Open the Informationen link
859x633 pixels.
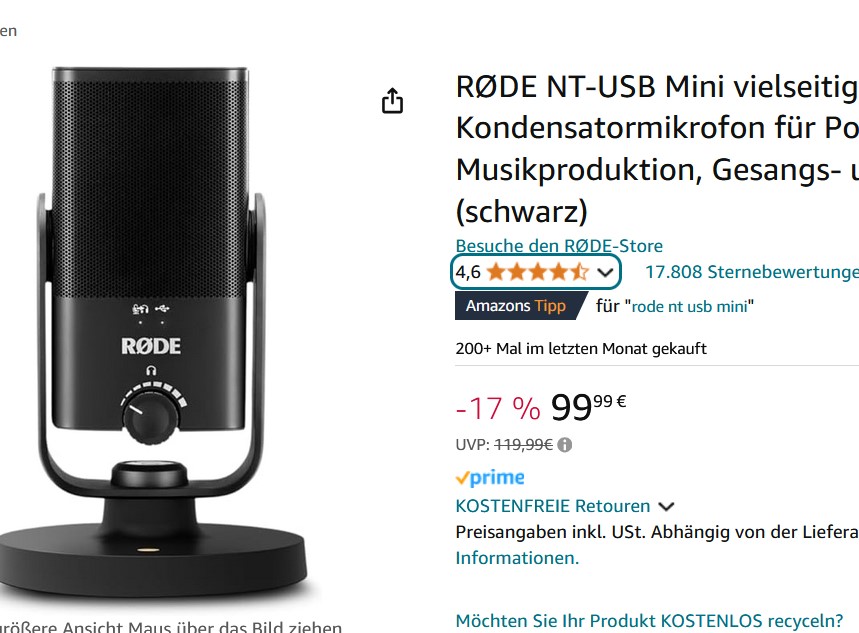[x=517, y=558]
